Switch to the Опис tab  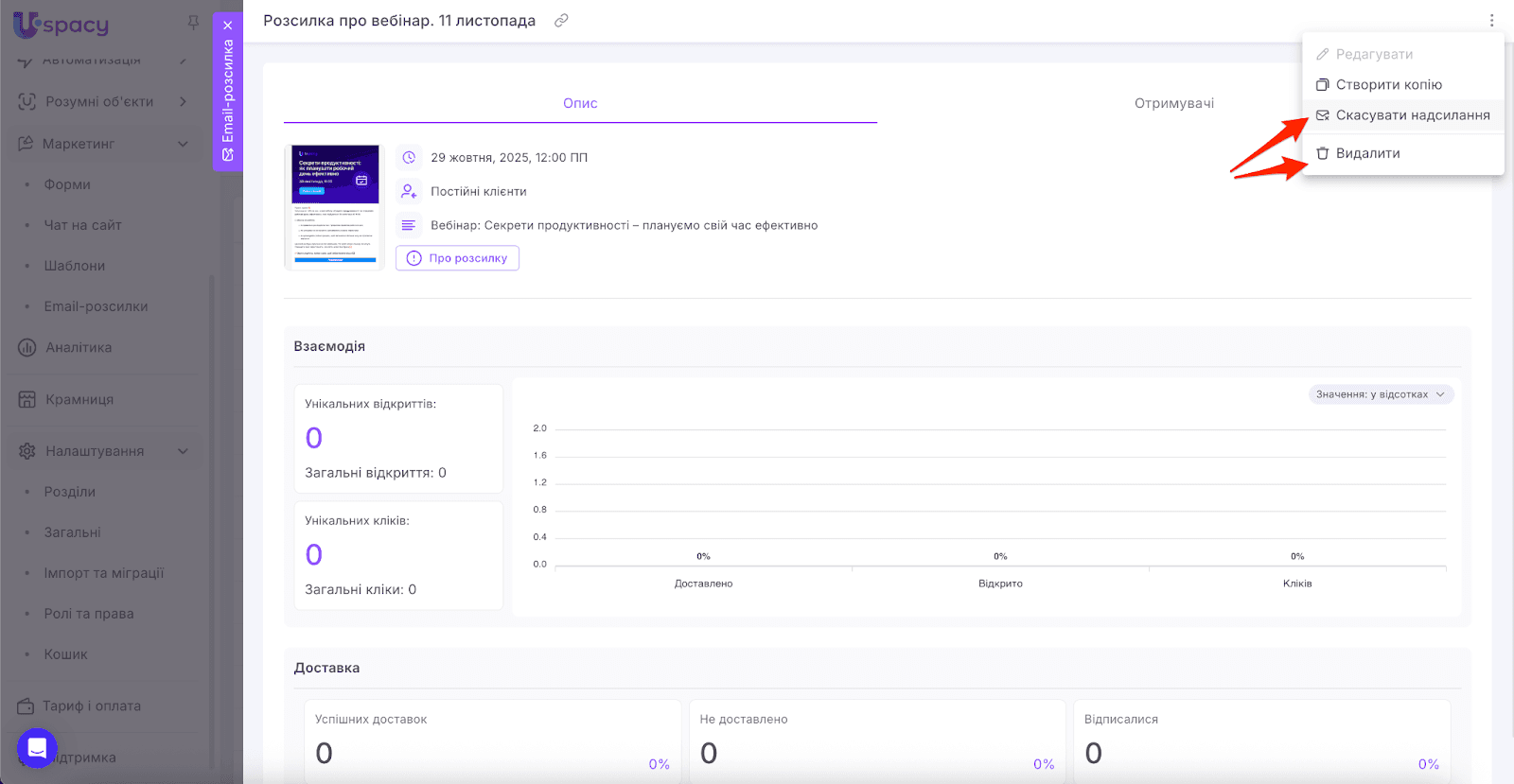pyautogui.click(x=580, y=103)
